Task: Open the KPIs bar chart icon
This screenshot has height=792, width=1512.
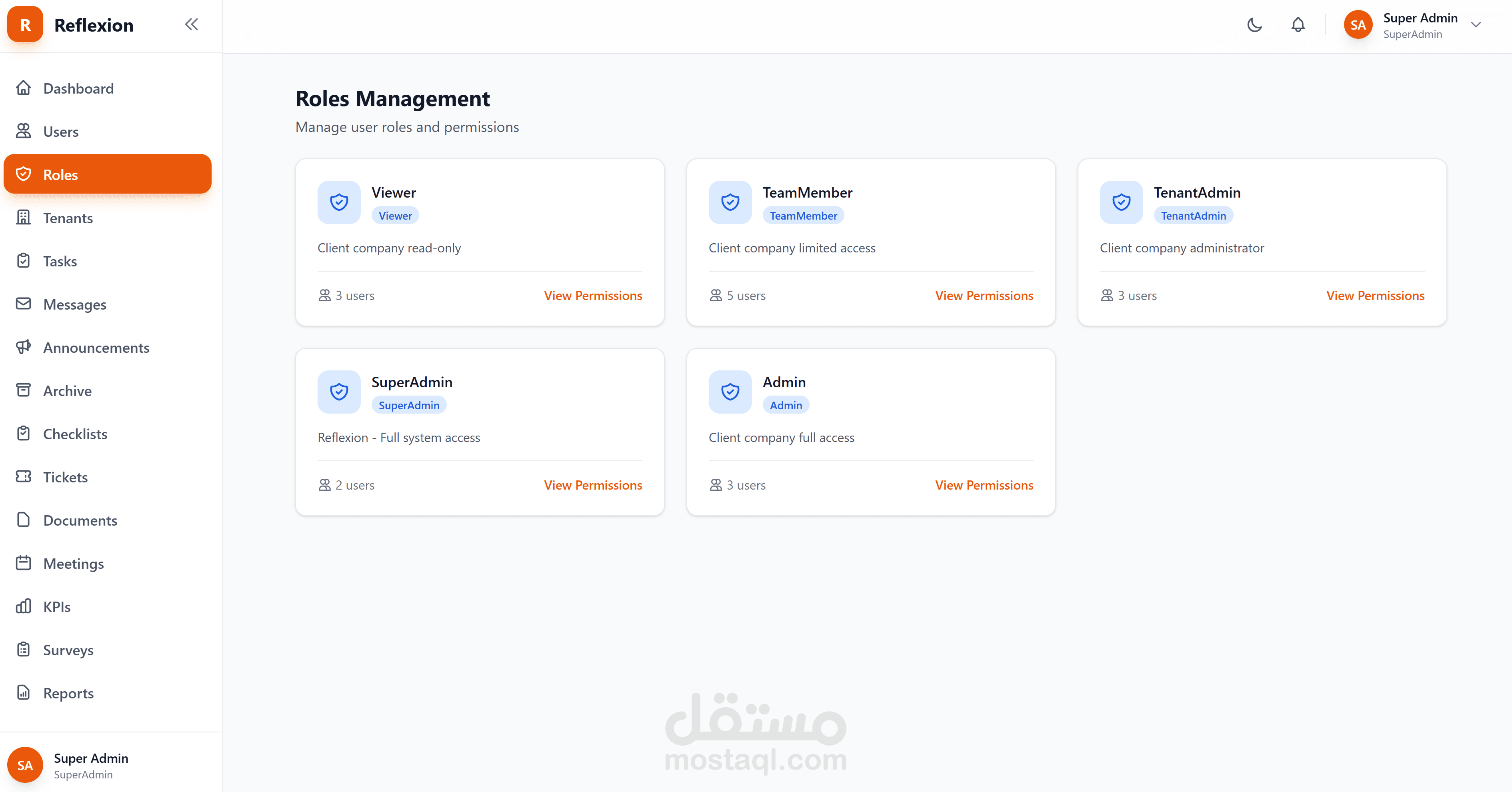Action: coord(24,606)
